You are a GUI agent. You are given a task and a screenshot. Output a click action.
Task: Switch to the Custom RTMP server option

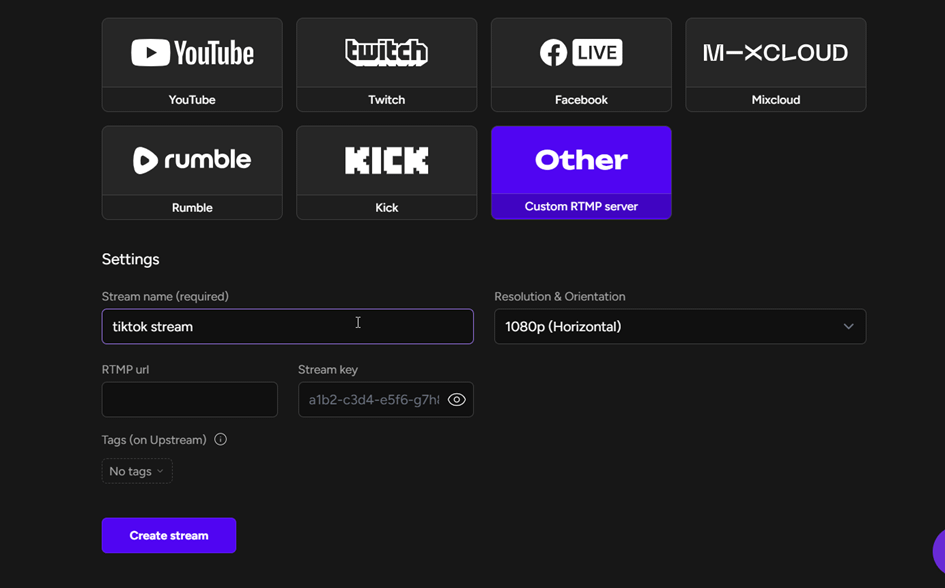pyautogui.click(x=581, y=207)
